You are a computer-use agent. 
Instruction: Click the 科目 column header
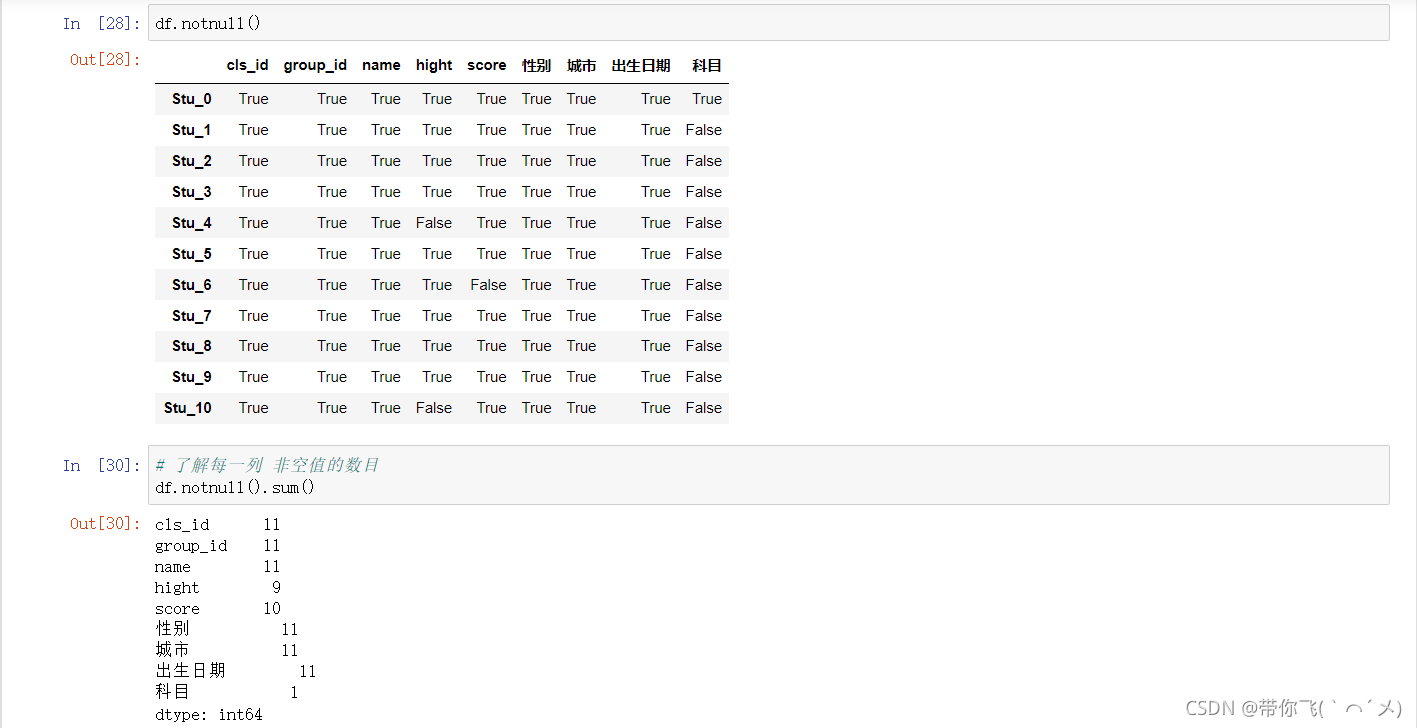point(707,65)
